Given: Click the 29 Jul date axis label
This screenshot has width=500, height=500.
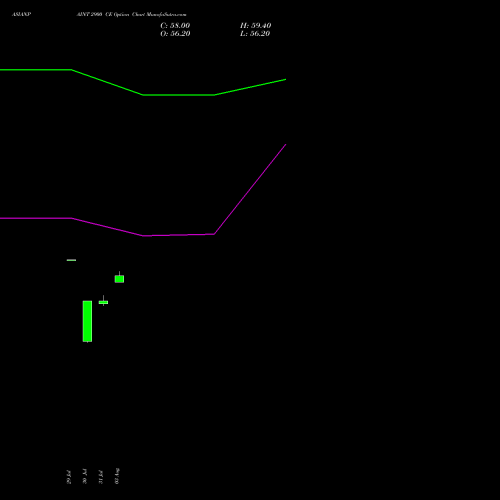Looking at the screenshot, I should pyautogui.click(x=69, y=477).
